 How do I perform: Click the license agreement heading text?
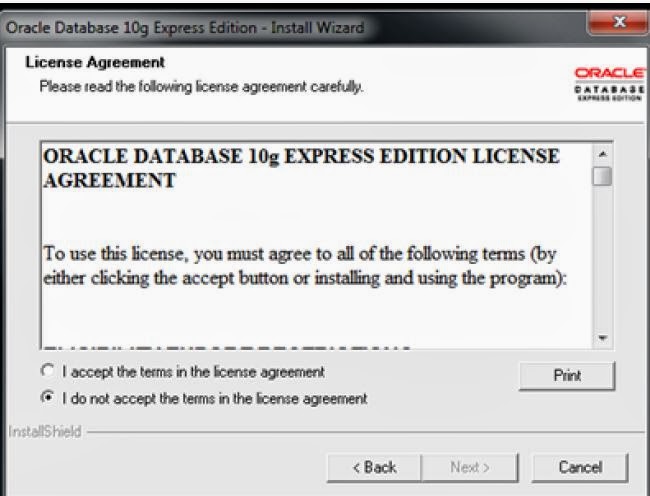pyautogui.click(x=301, y=168)
